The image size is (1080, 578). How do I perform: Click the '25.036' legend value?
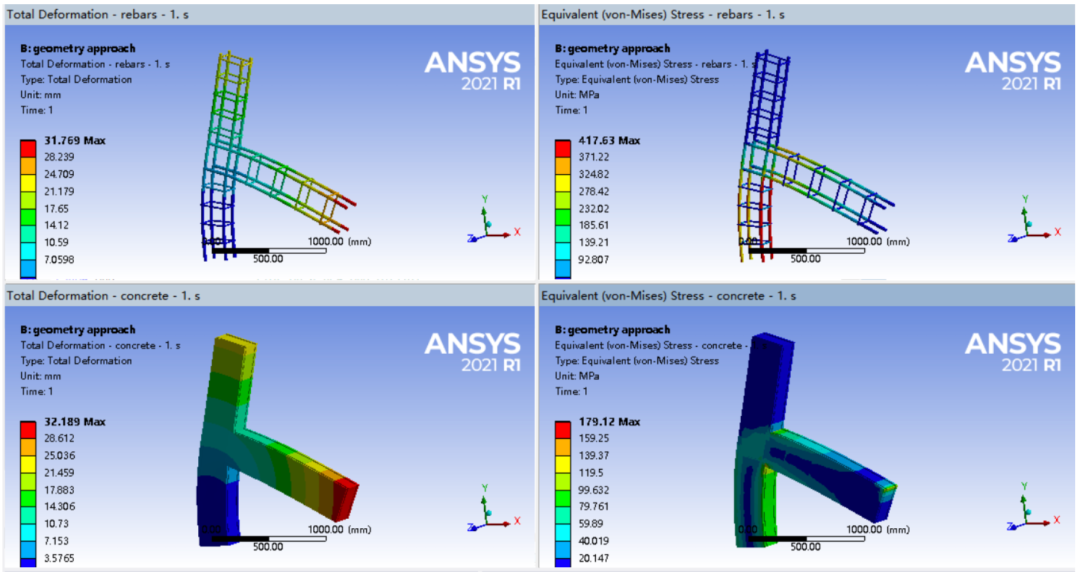(59, 455)
